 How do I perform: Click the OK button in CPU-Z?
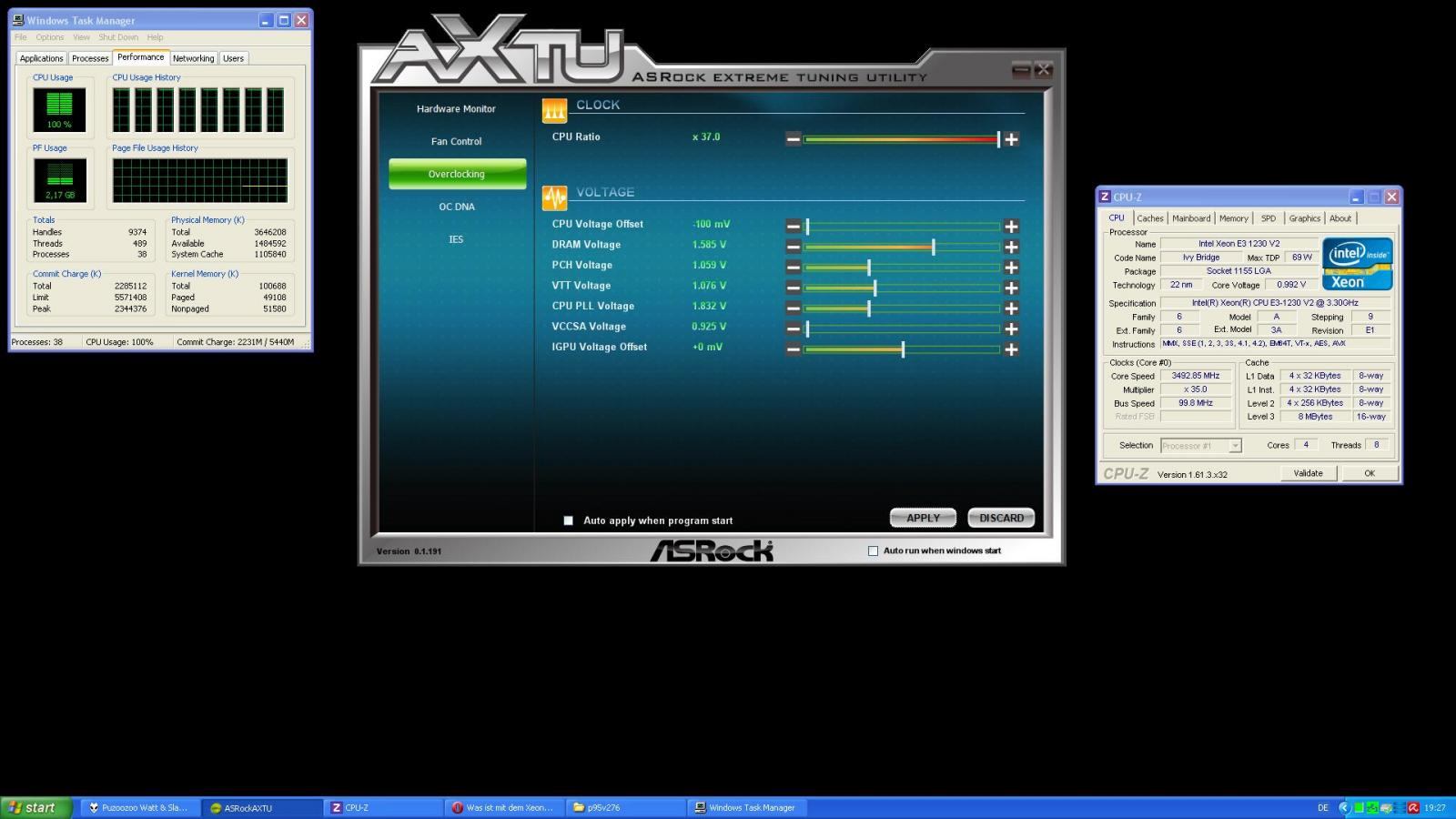[x=1369, y=473]
